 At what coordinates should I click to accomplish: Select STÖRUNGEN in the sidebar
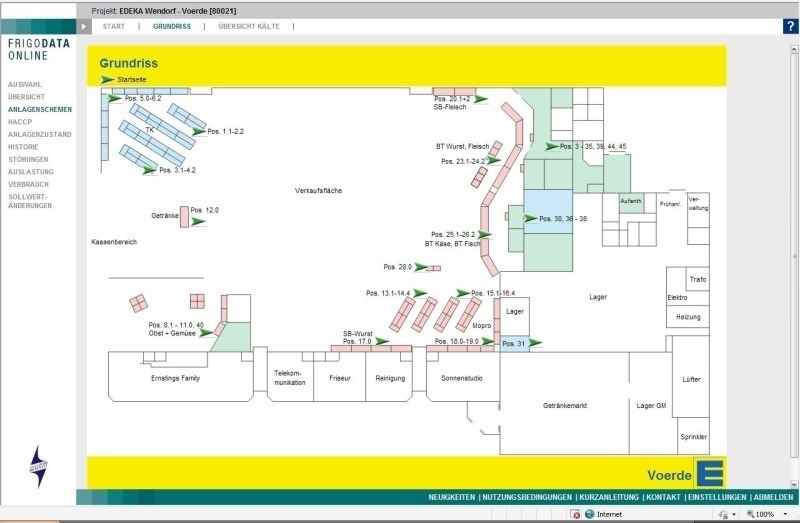click(28, 159)
